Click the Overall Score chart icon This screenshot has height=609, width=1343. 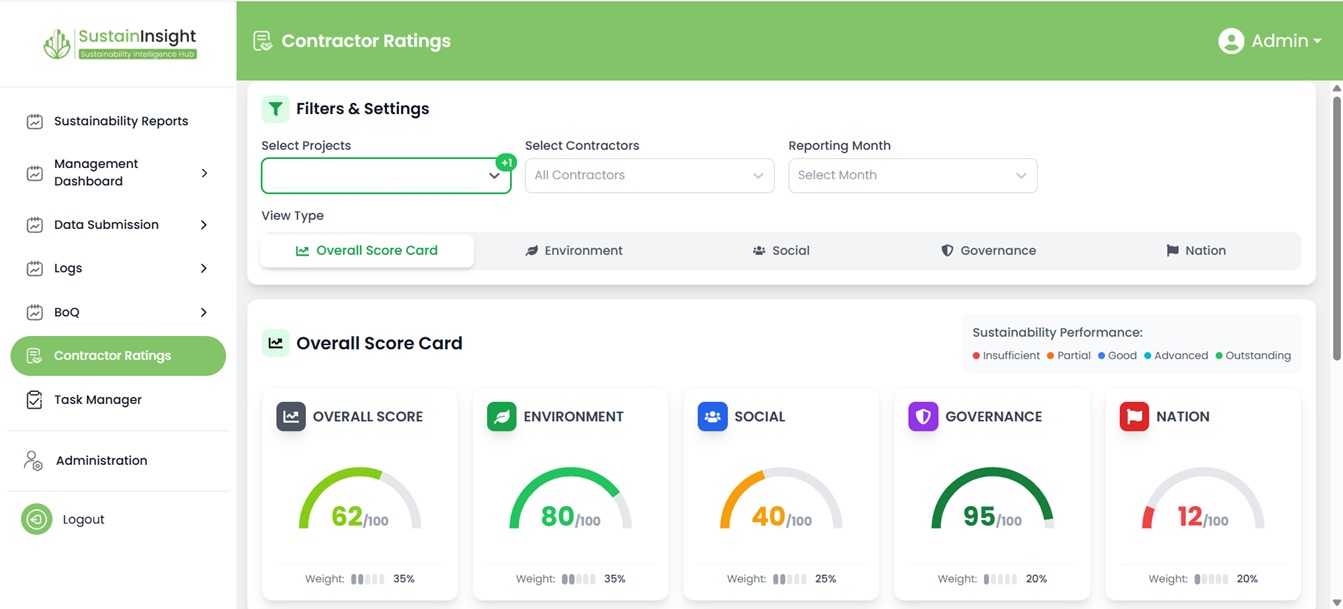291,417
